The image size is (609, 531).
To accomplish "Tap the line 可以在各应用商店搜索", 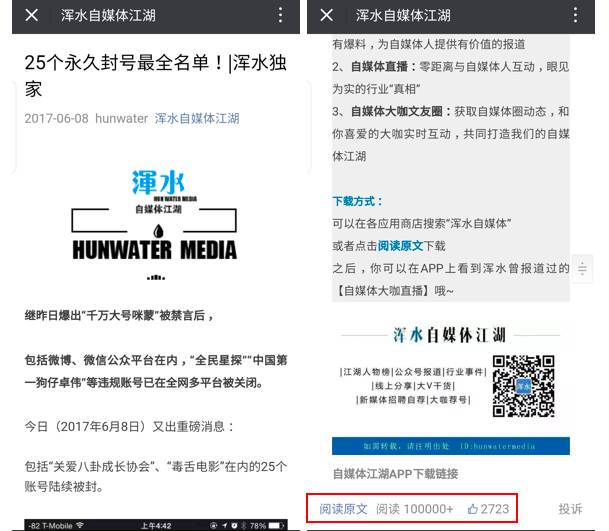I will click(x=422, y=224).
